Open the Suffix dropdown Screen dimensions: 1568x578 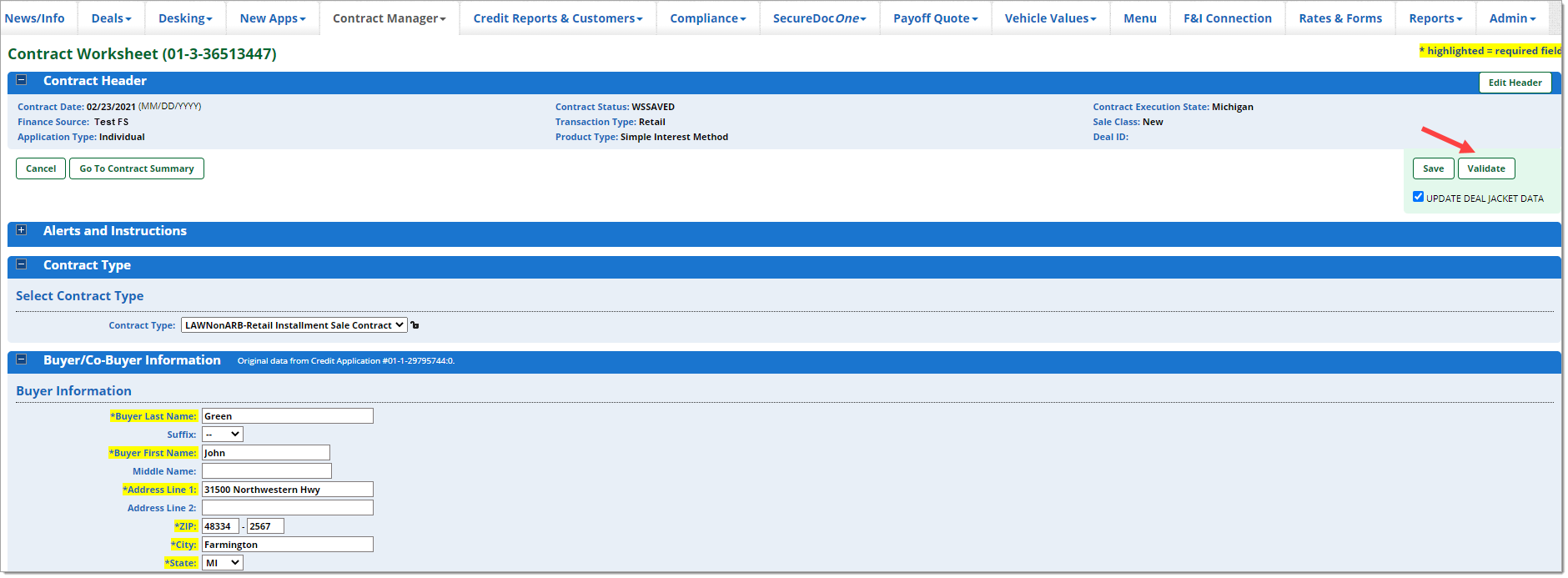click(223, 435)
